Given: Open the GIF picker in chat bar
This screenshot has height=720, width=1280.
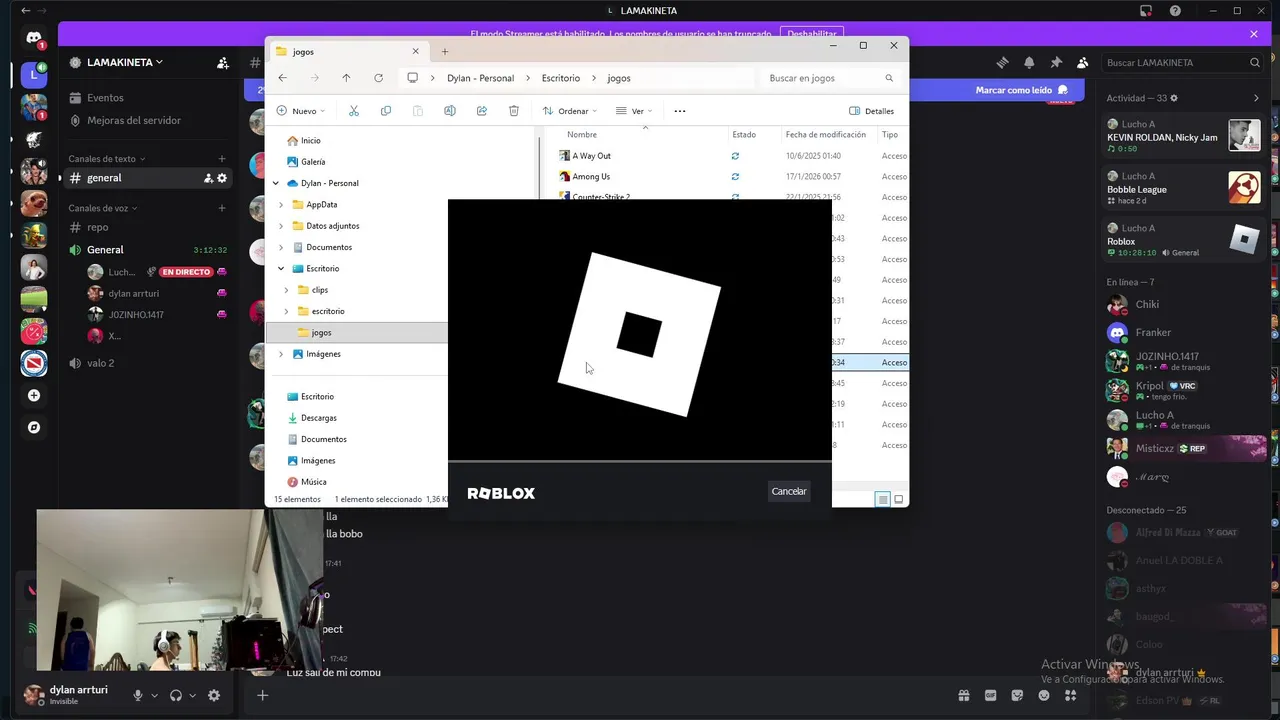Looking at the screenshot, I should pyautogui.click(x=991, y=695).
